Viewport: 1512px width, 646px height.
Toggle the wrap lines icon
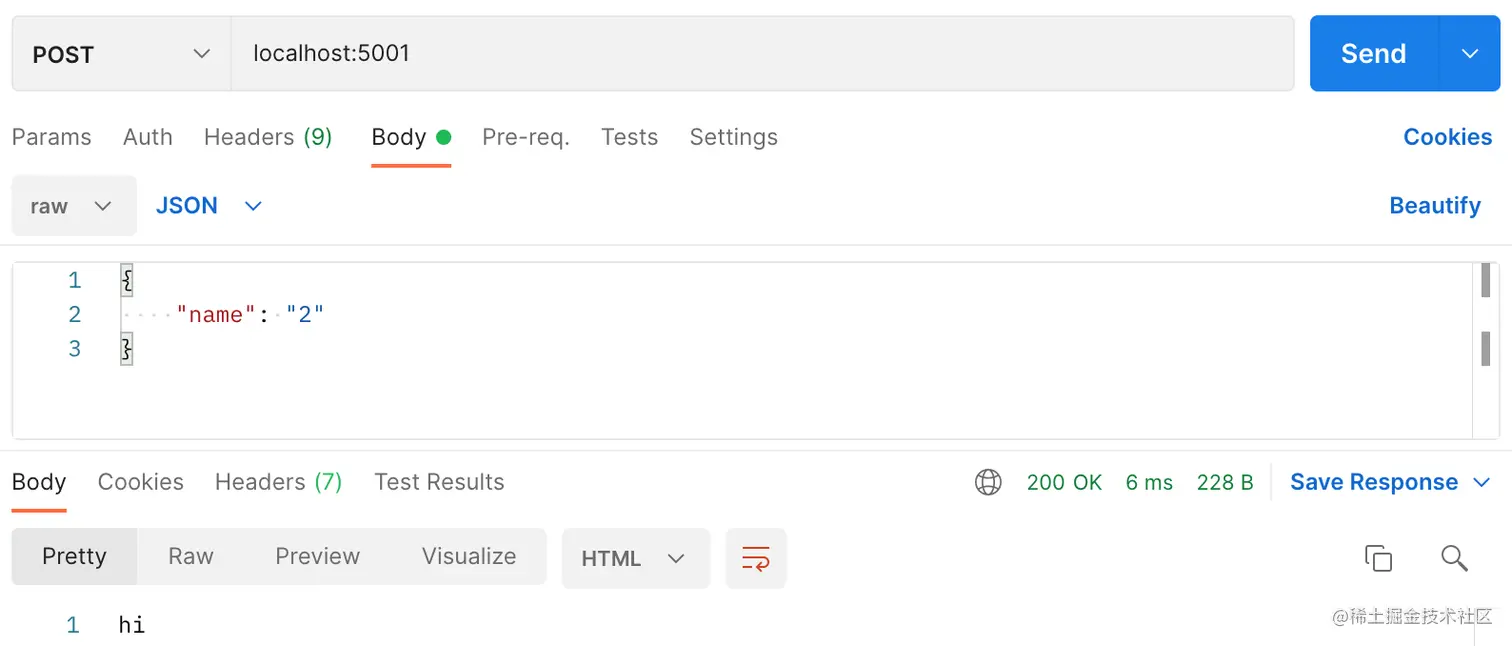(x=756, y=558)
